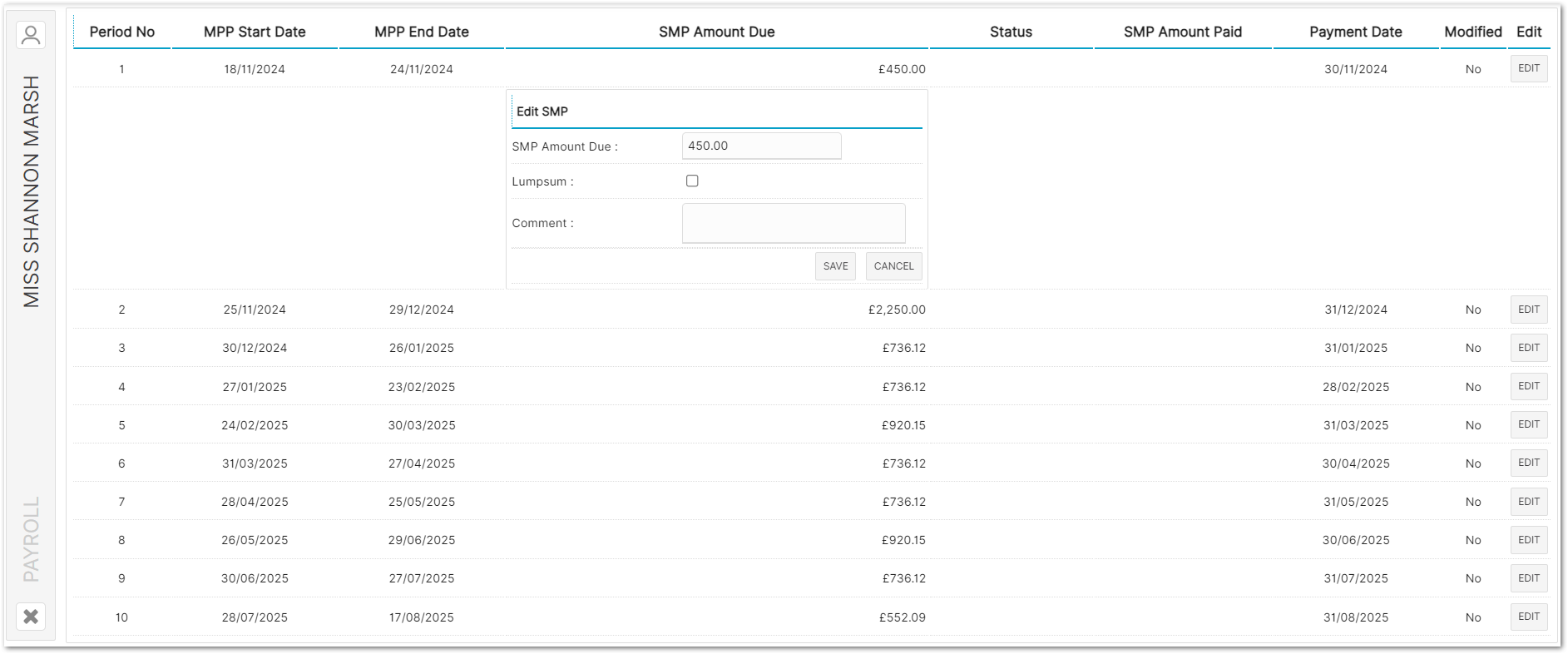Image resolution: width=1568 pixels, height=654 pixels.
Task: Edit period 5 SMP payment
Action: point(1528,424)
